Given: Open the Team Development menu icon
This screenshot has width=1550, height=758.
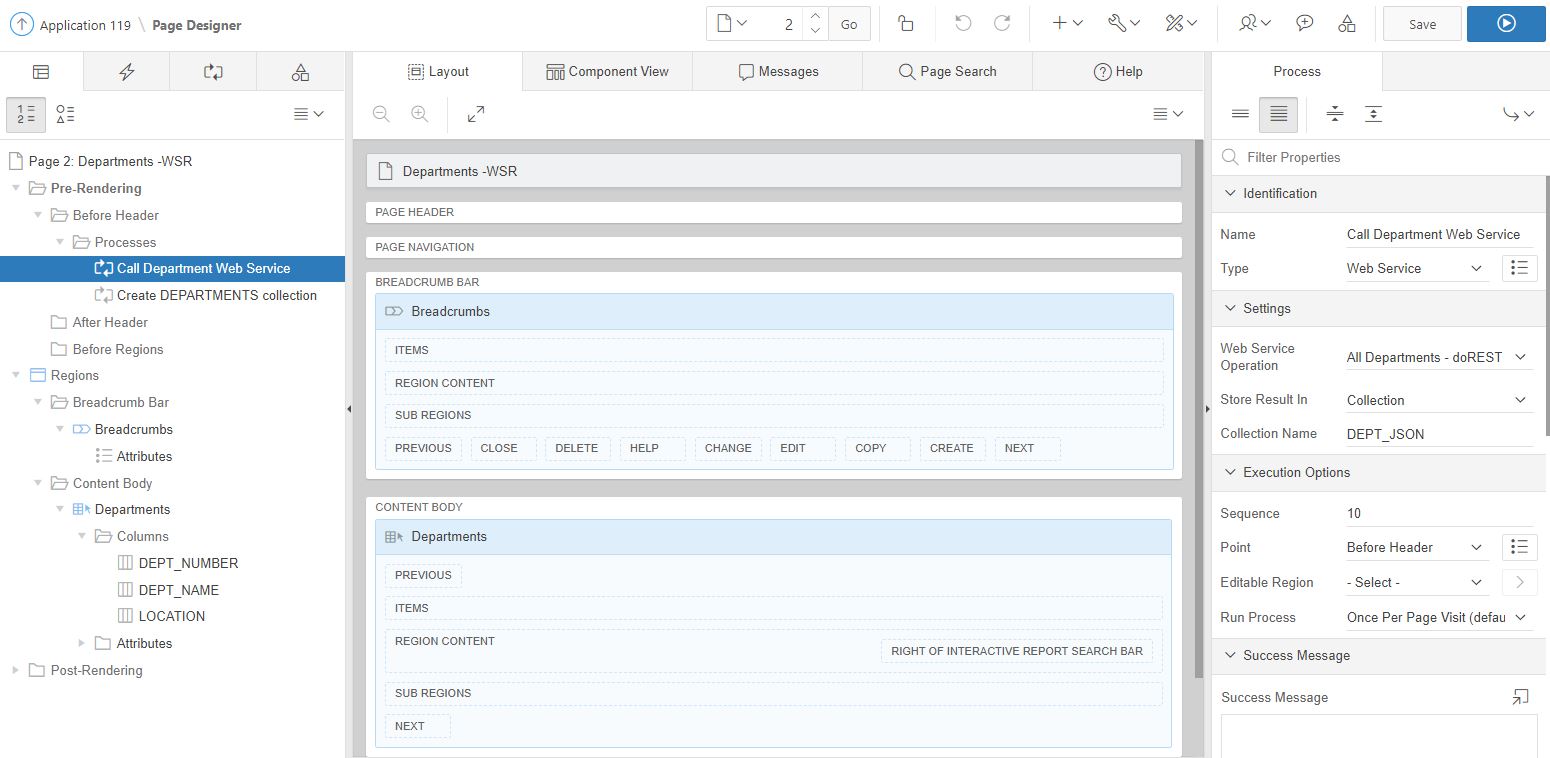Looking at the screenshot, I should click(x=1255, y=24).
